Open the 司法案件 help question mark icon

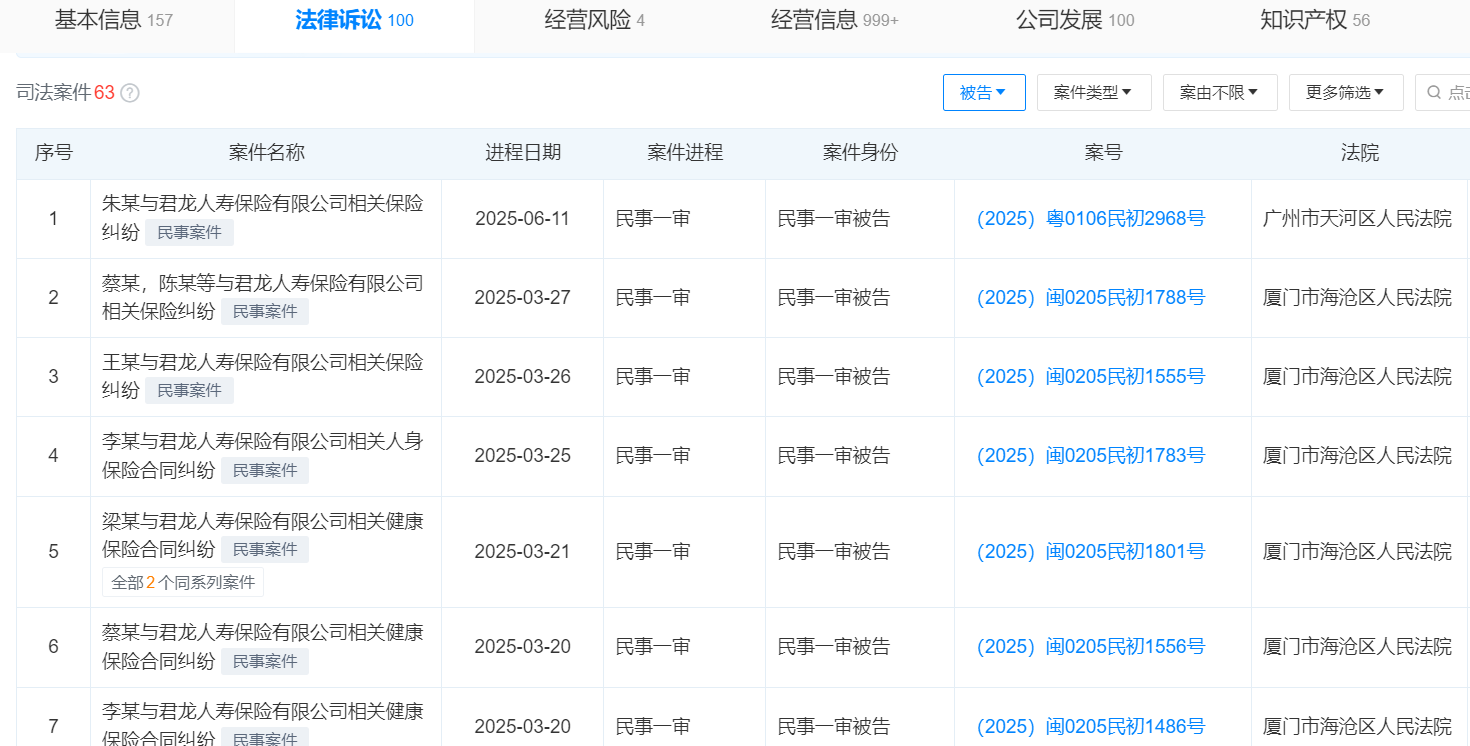(x=128, y=92)
